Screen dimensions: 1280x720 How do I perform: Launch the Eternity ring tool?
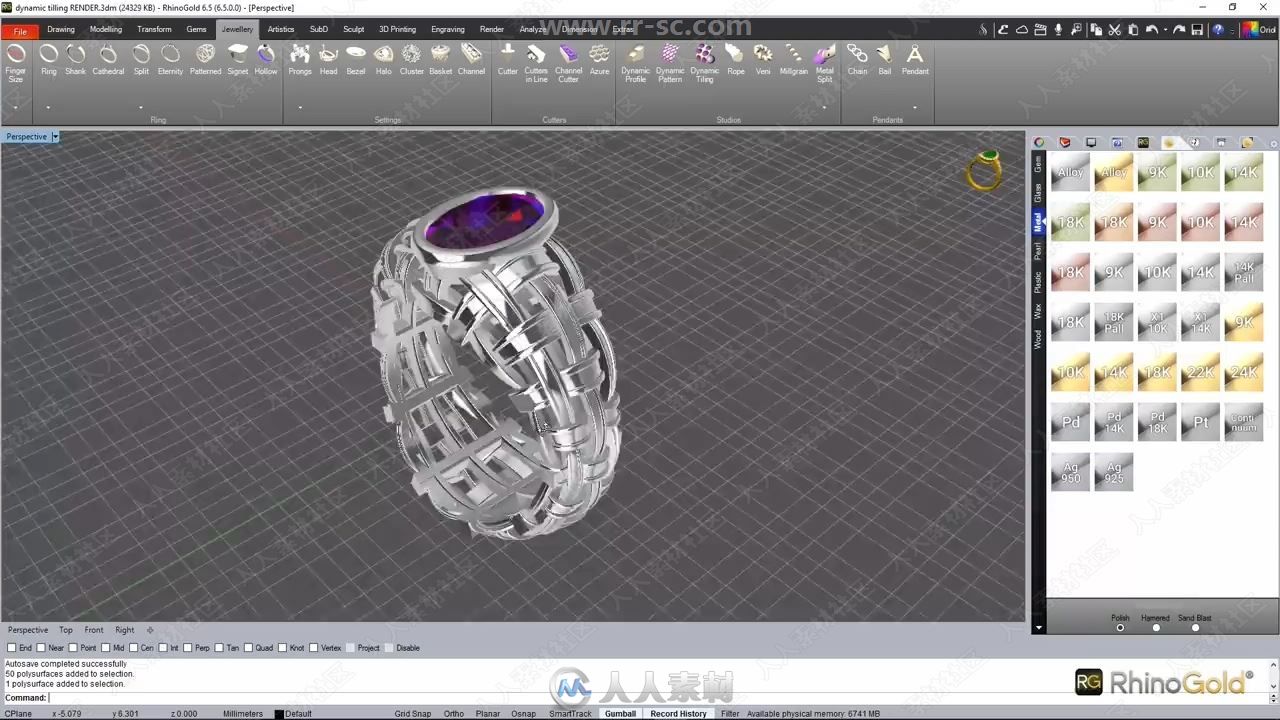170,60
